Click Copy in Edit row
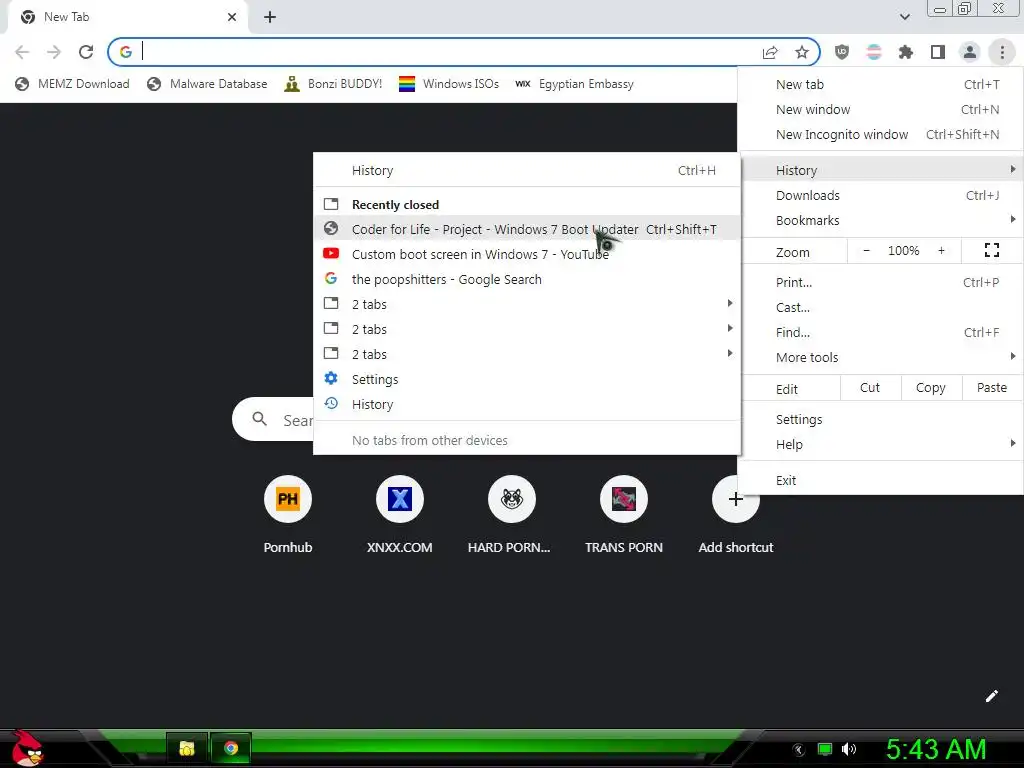The height and width of the screenshot is (768, 1024). 931,388
